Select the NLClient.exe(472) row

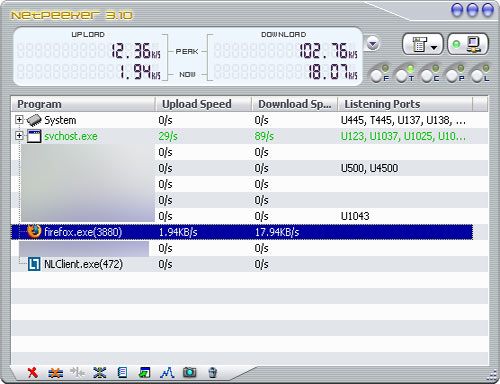pos(250,264)
